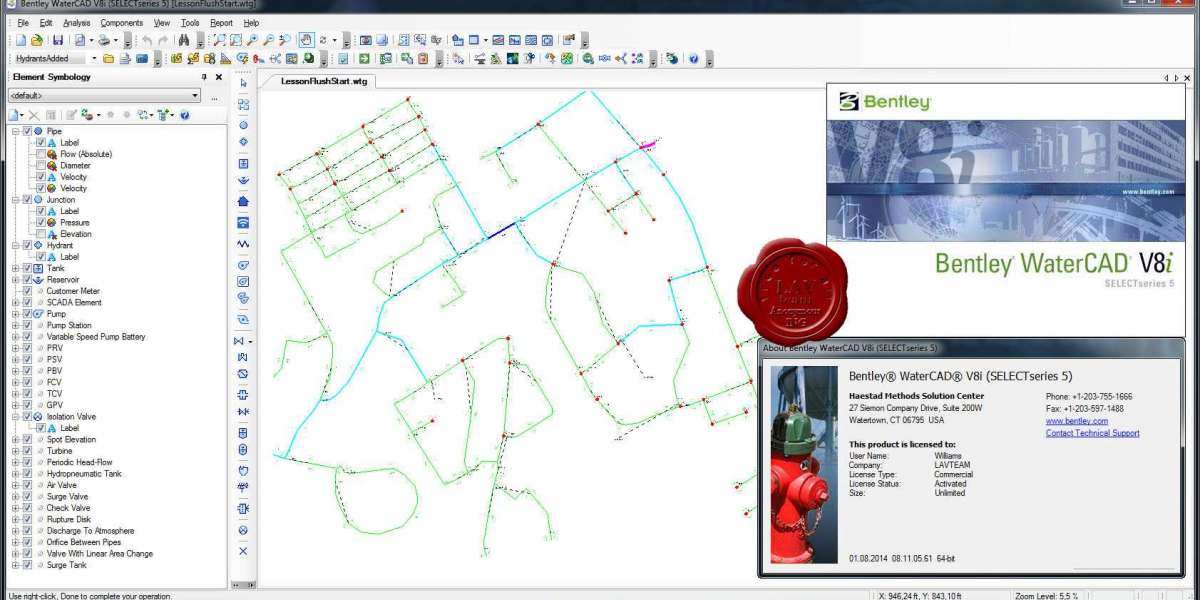Close the Element Symbology panel
1200x600 pixels.
217,77
